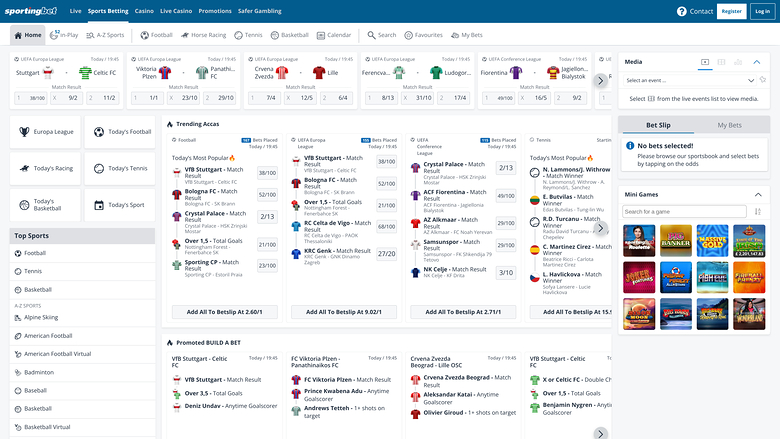Add all to betslip at 2.60/1
This screenshot has height=439, width=780.
pyautogui.click(x=224, y=312)
